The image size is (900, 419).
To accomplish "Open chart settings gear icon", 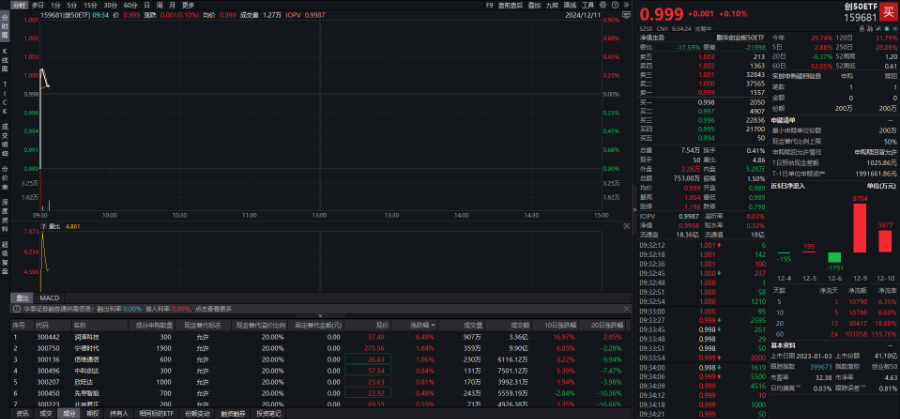I will click(602, 5).
